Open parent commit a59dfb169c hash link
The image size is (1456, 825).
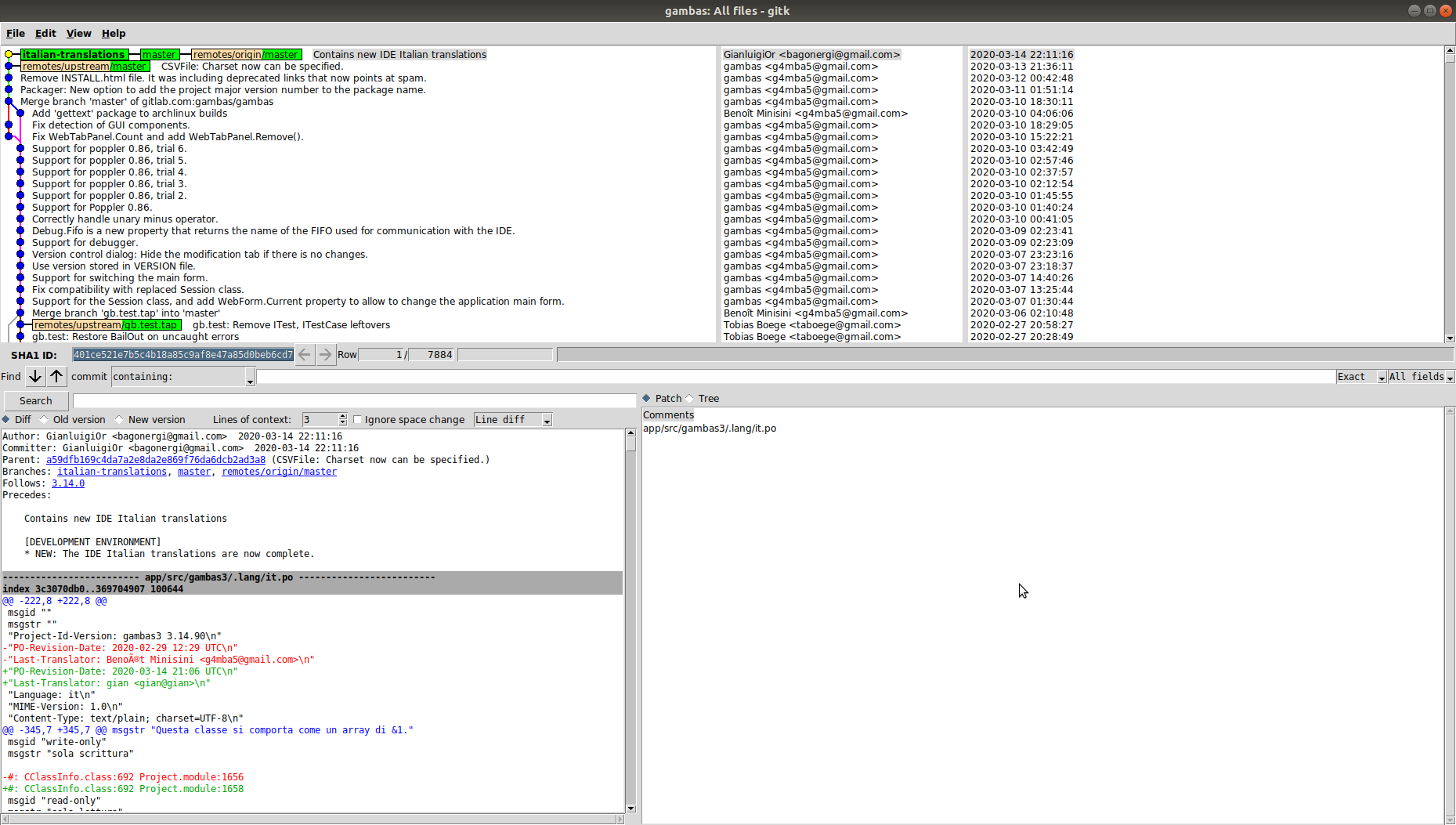[x=155, y=460]
